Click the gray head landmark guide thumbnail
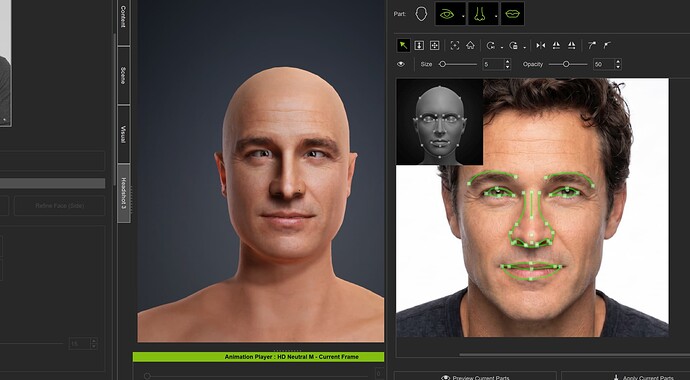 (440, 122)
